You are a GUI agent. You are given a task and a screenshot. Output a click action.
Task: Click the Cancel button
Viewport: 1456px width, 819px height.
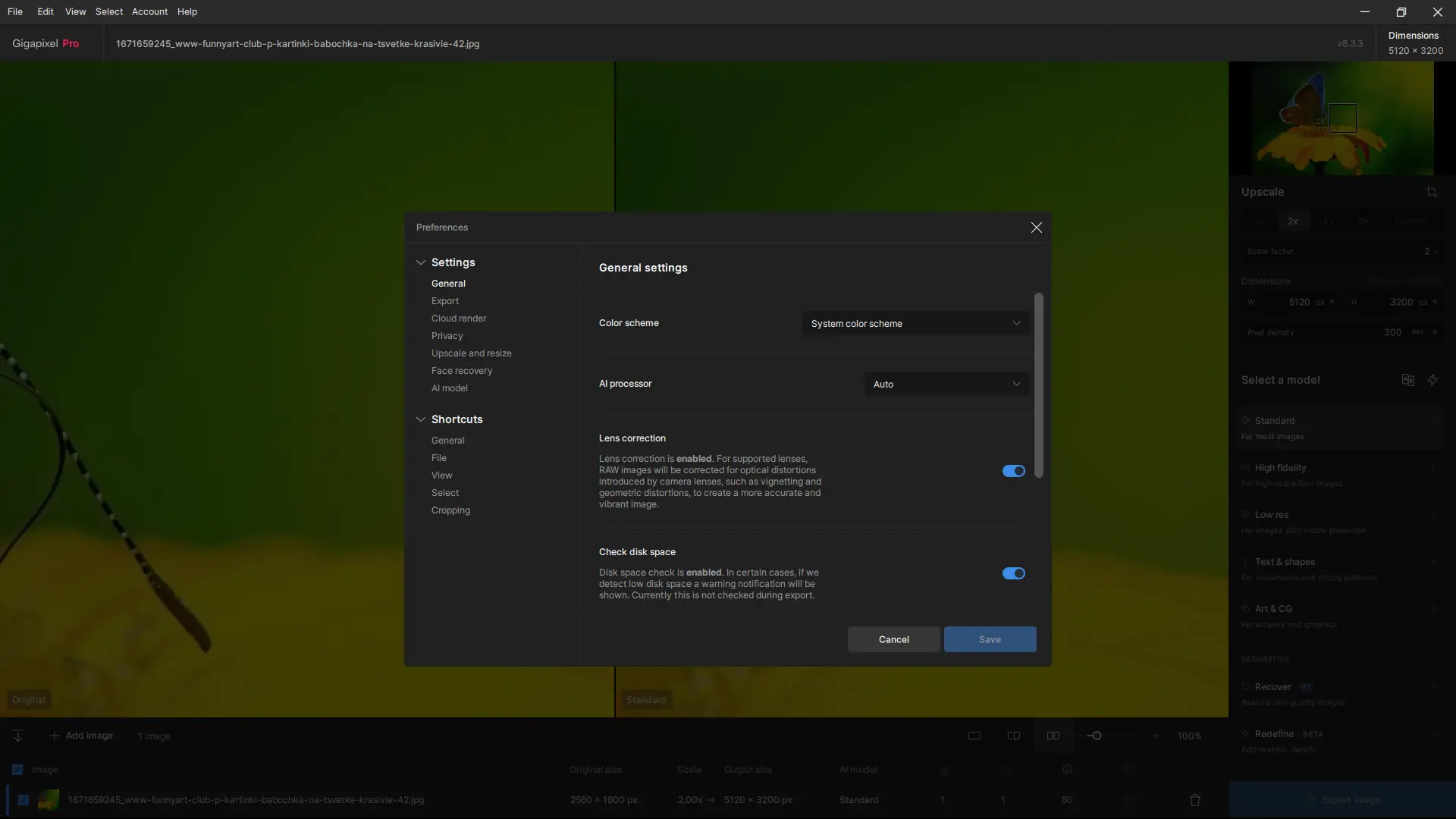click(893, 639)
